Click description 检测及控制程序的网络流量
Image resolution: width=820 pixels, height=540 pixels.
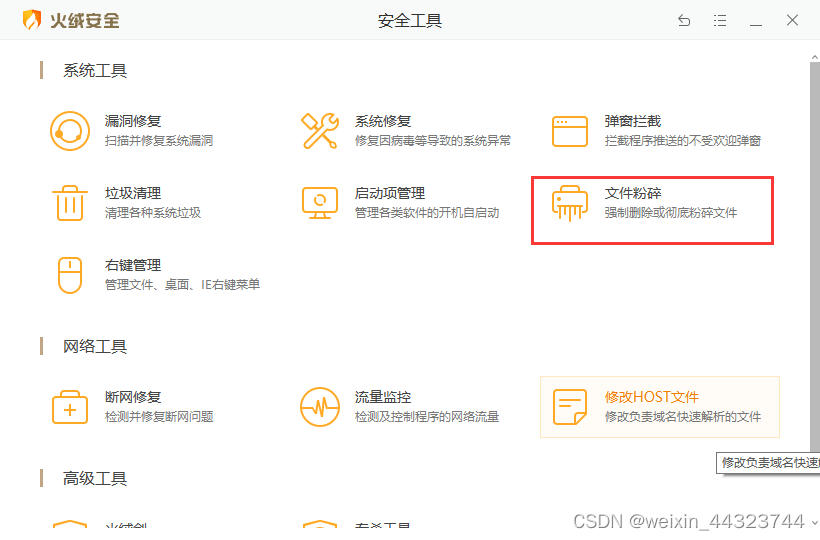(x=427, y=417)
